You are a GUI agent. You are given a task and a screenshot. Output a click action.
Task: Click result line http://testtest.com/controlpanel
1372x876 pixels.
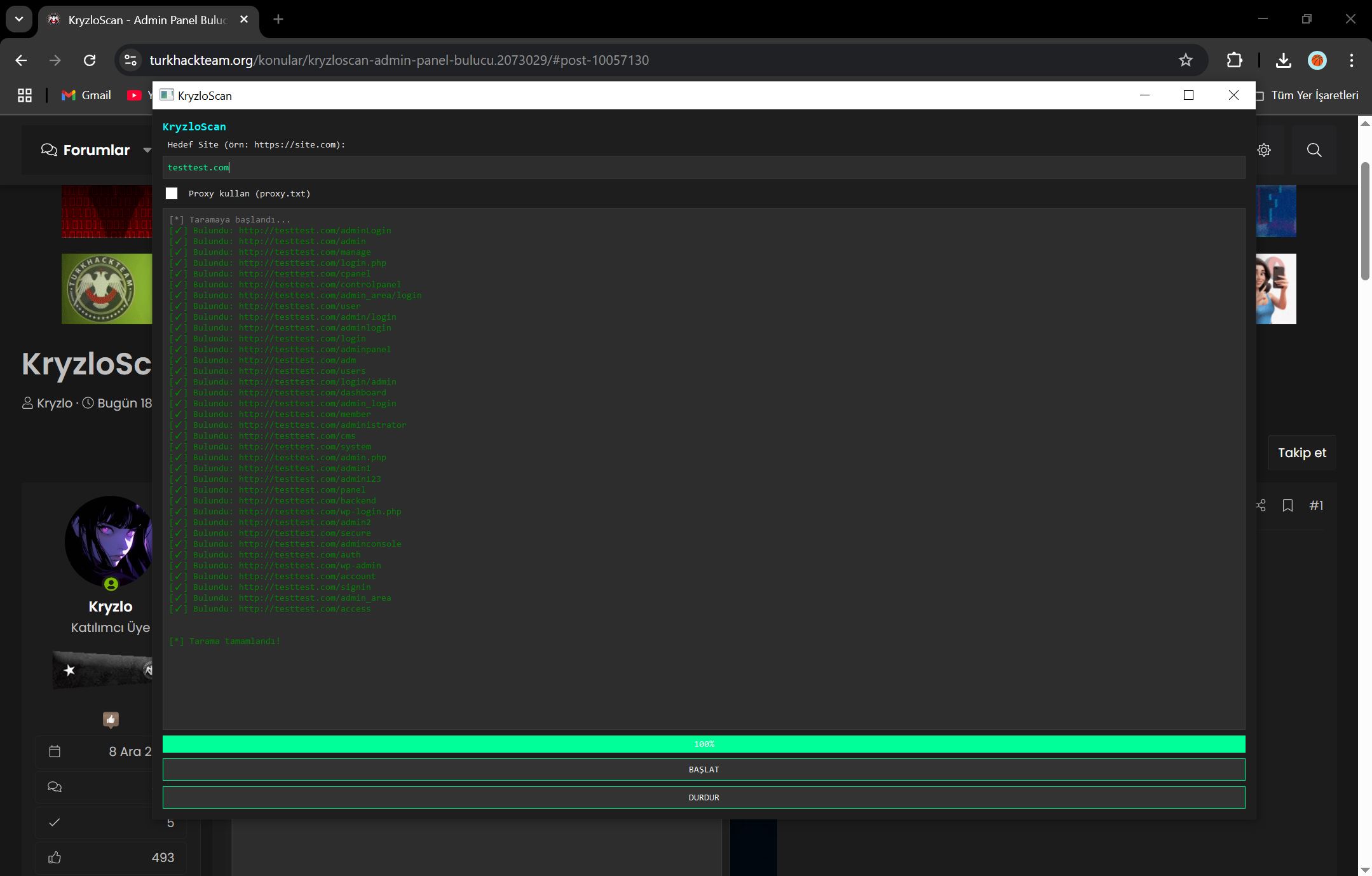coord(285,285)
